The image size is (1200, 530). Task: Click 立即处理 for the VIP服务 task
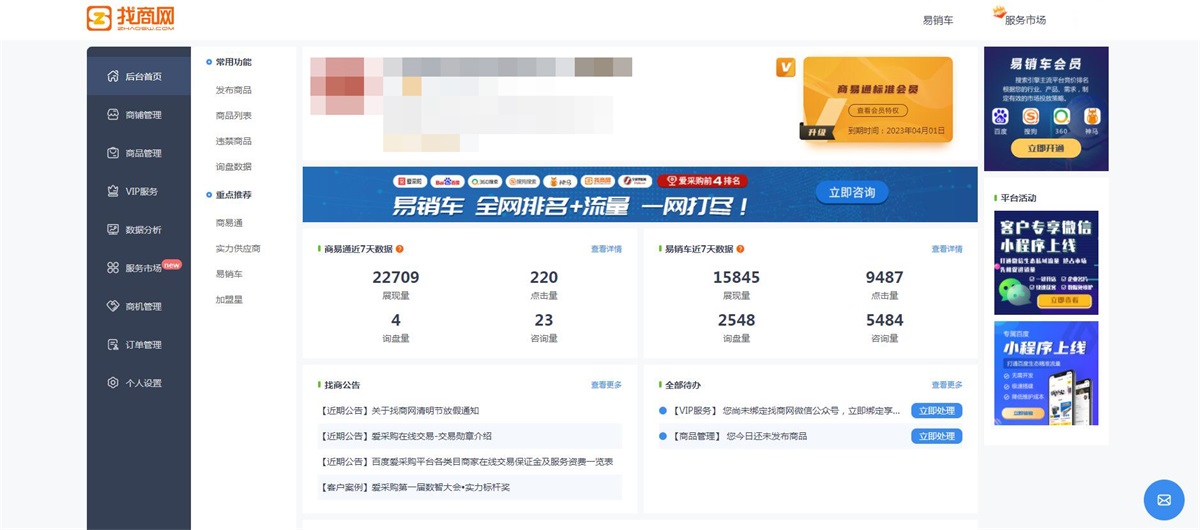click(x=936, y=411)
